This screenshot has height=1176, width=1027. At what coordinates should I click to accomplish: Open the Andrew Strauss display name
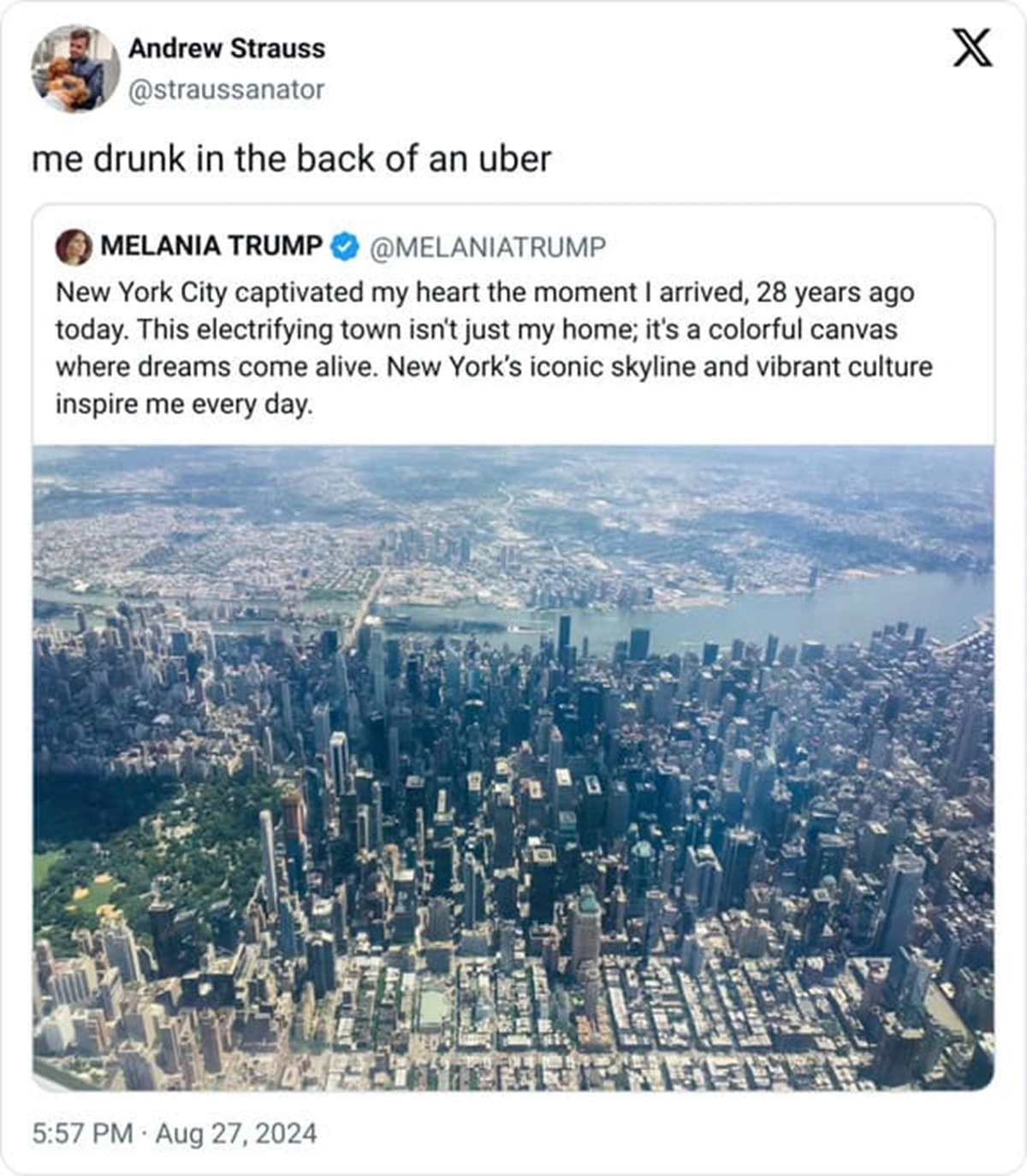(227, 49)
